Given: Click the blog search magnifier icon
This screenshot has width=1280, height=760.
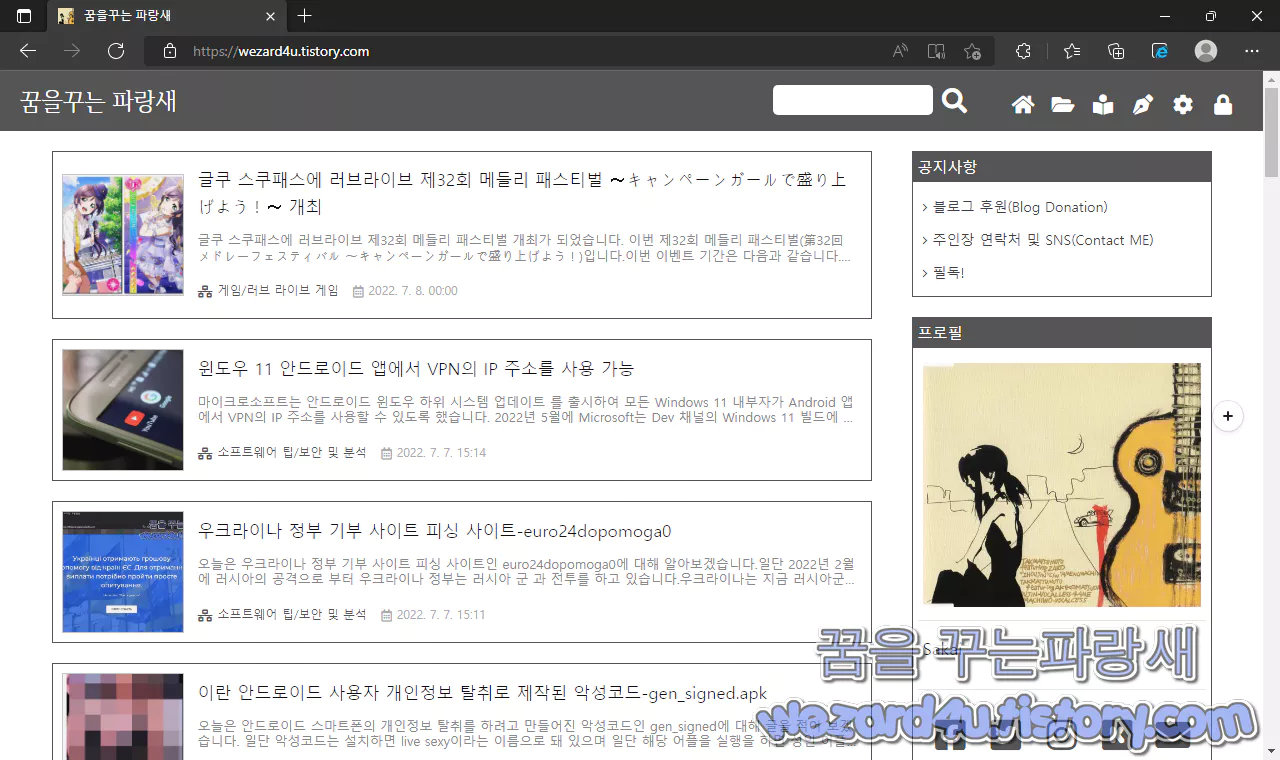Looking at the screenshot, I should [955, 101].
